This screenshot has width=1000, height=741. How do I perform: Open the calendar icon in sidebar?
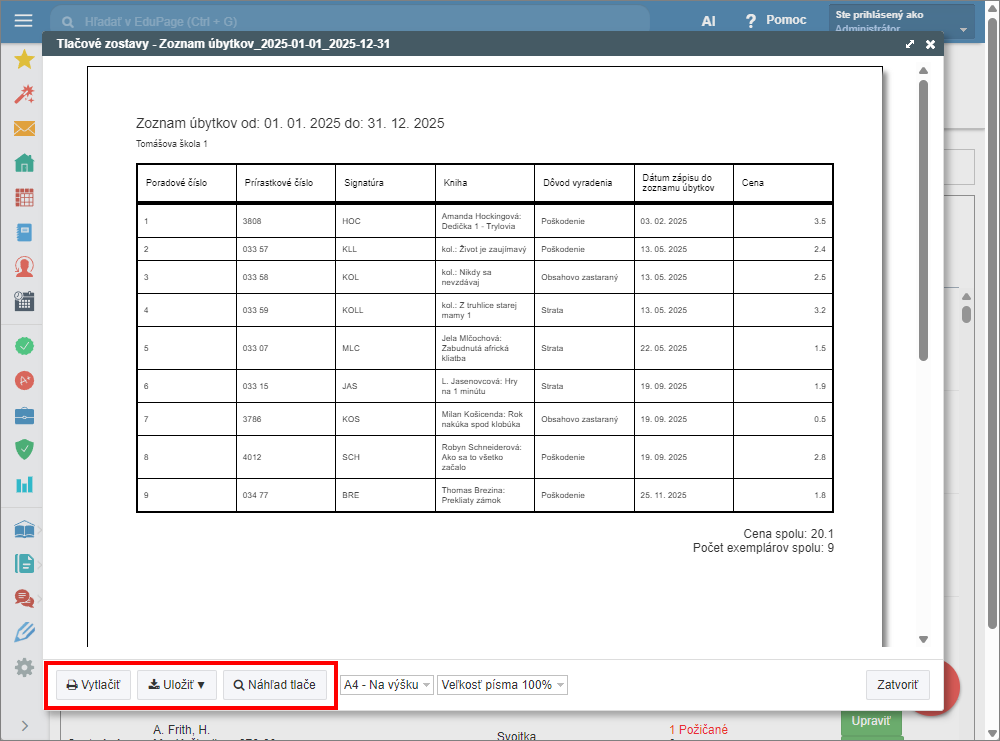point(24,300)
